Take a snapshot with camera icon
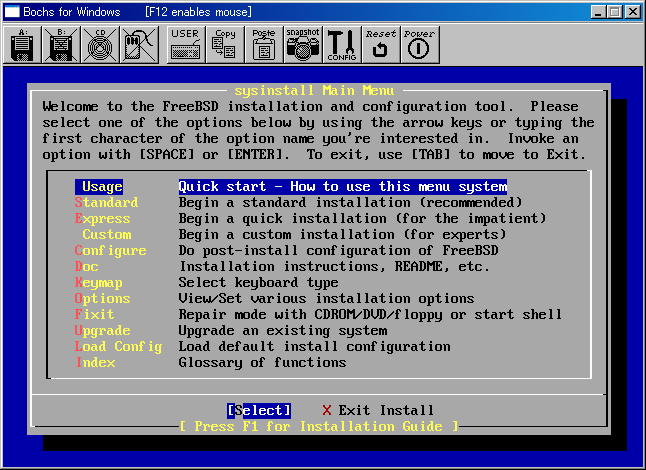The image size is (646, 470). click(x=302, y=45)
